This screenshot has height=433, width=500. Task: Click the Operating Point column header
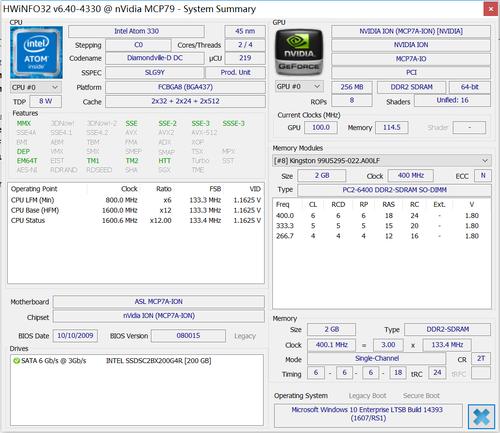34,189
